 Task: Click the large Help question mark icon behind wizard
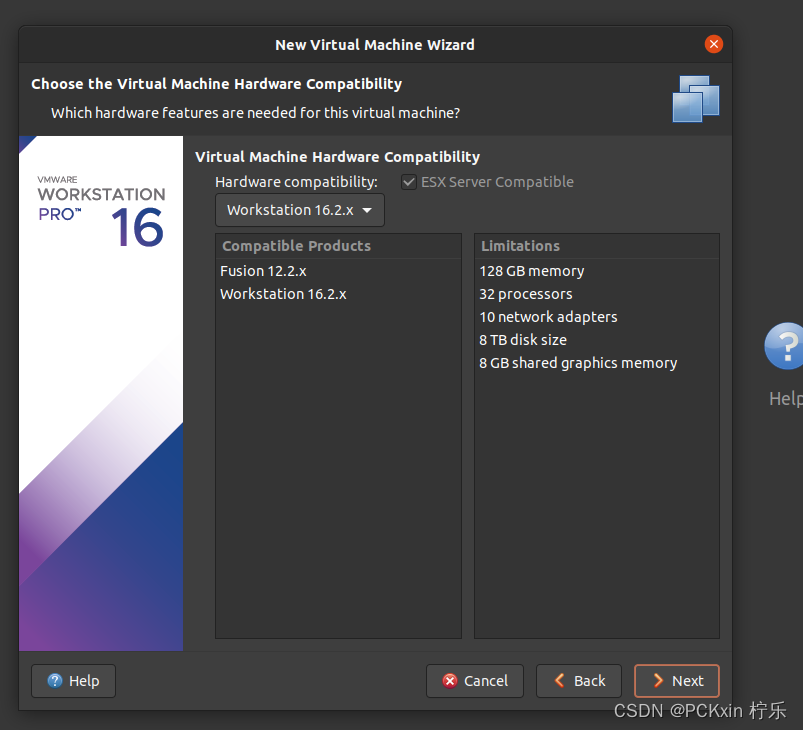pos(785,346)
